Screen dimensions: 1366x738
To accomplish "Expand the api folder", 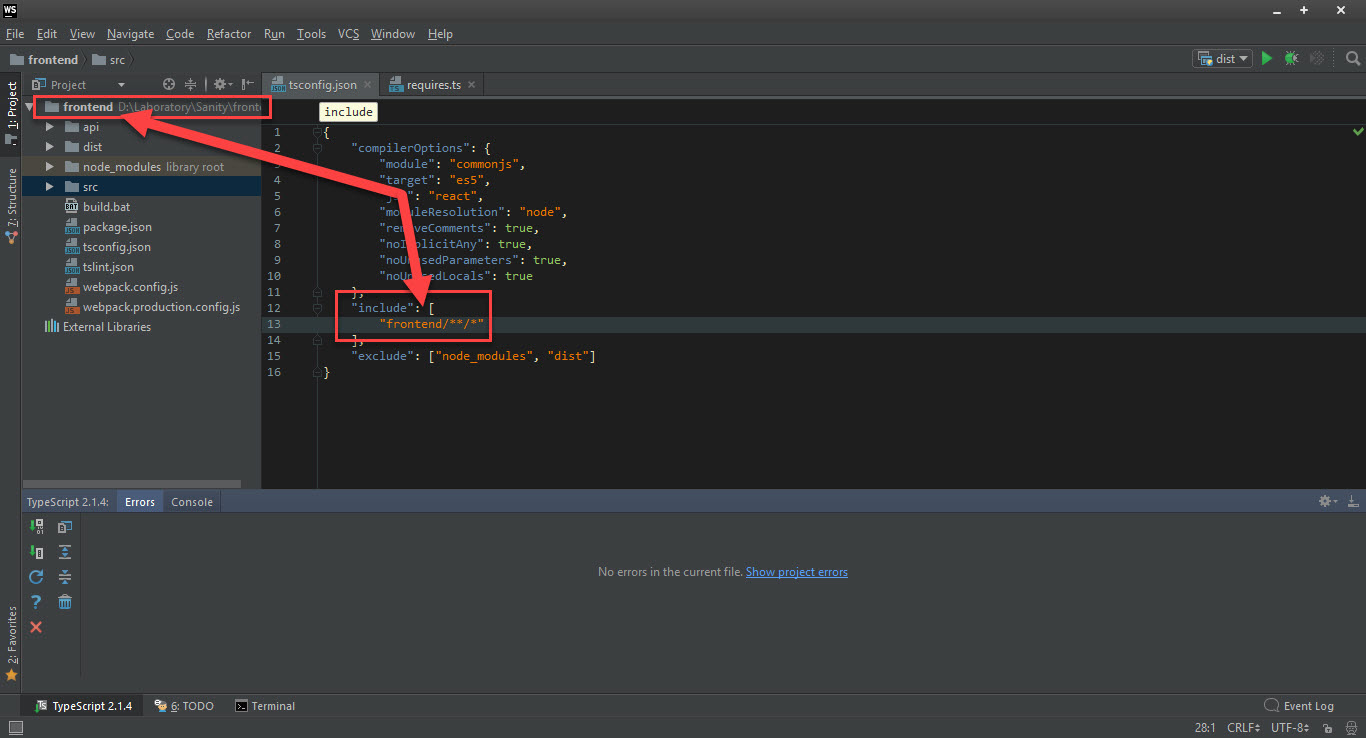I will coord(49,127).
